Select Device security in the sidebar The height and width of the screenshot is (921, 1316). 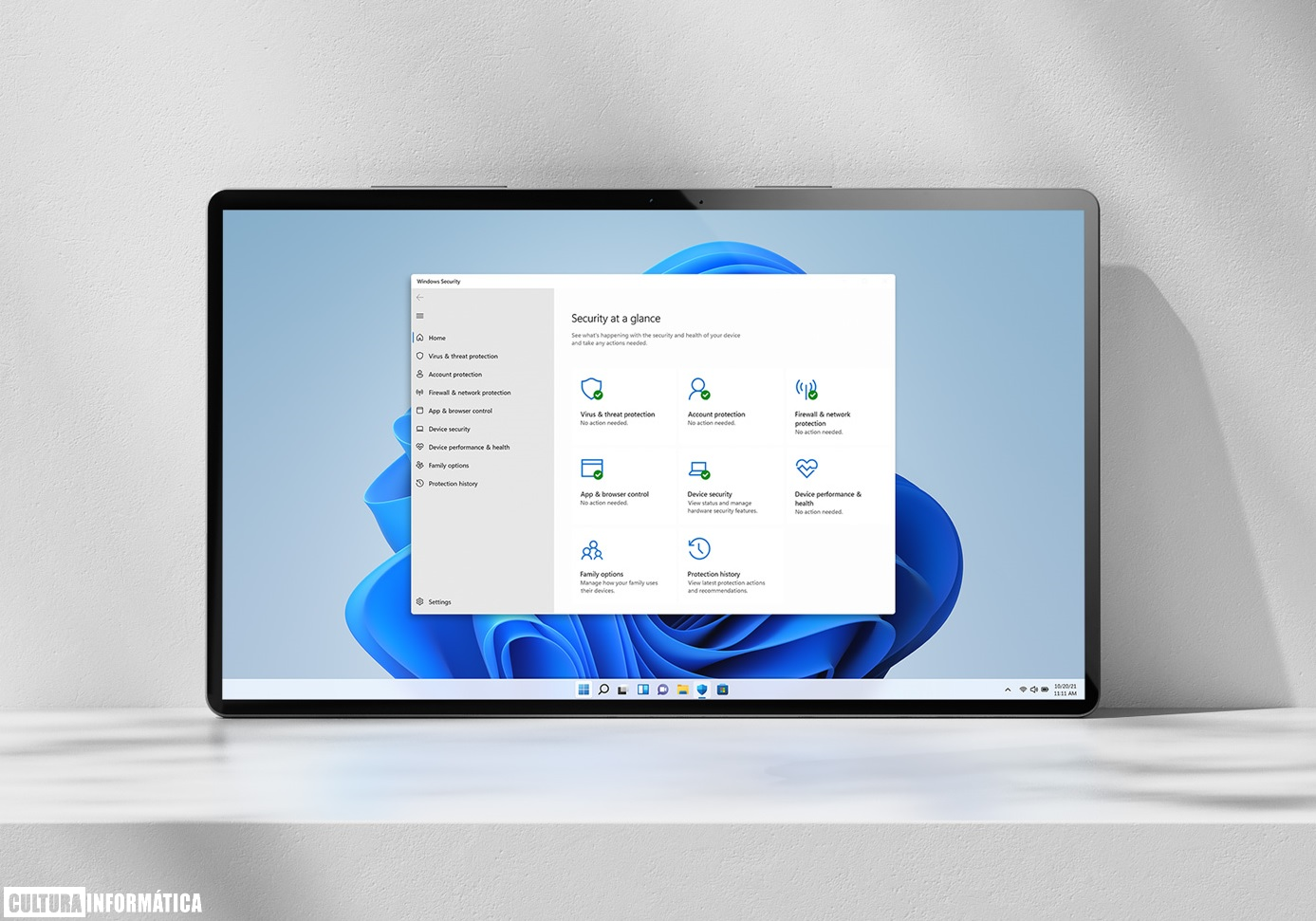pos(482,429)
